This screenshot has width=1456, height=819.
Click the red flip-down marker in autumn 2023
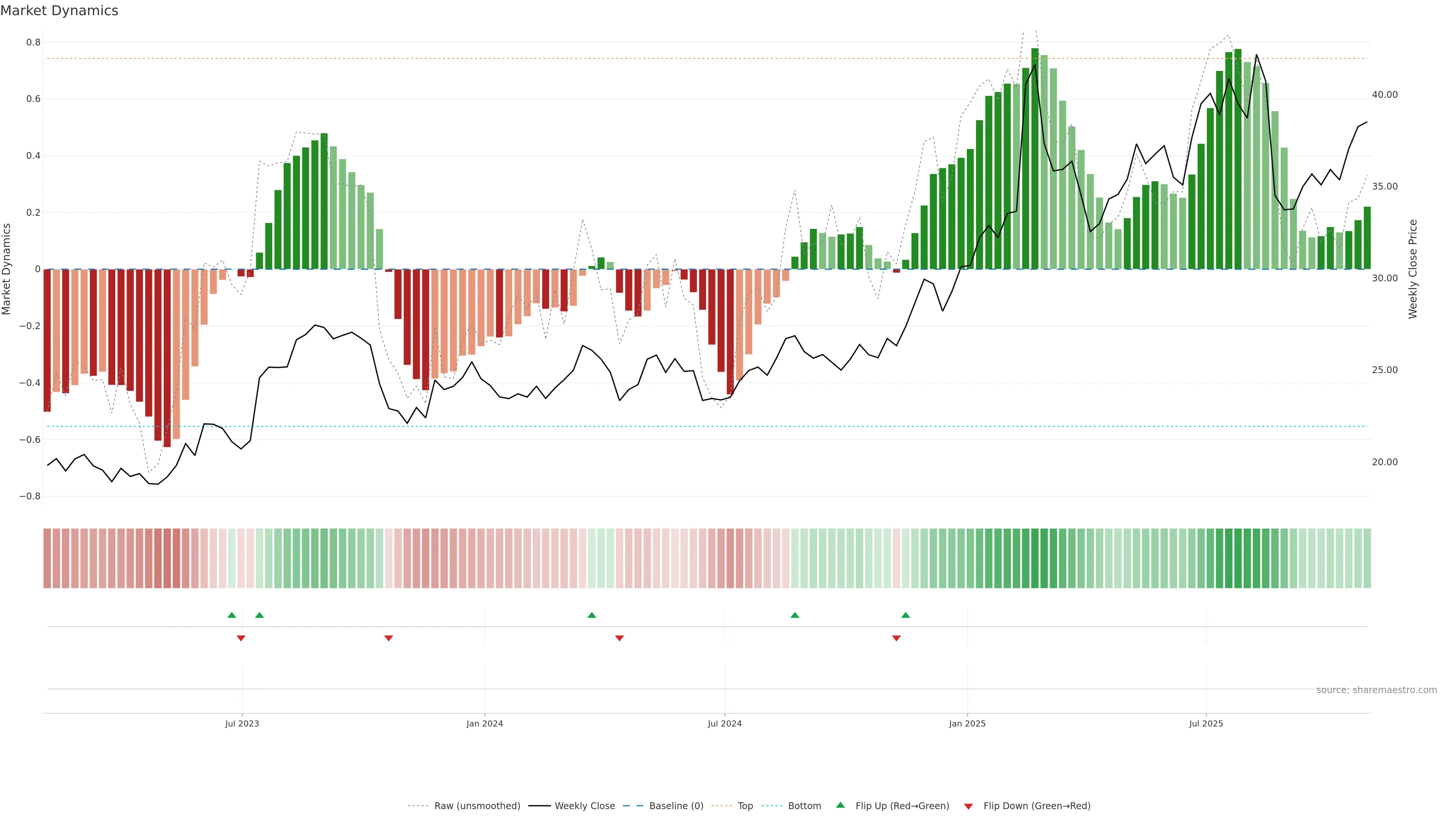coord(389,638)
